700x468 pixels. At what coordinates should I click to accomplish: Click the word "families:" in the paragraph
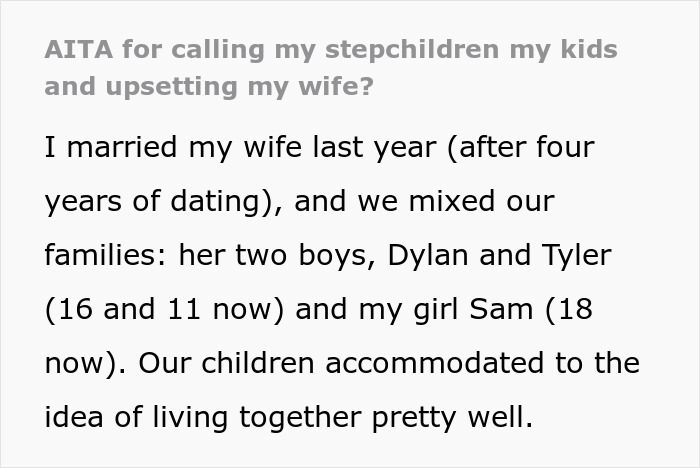(106, 255)
